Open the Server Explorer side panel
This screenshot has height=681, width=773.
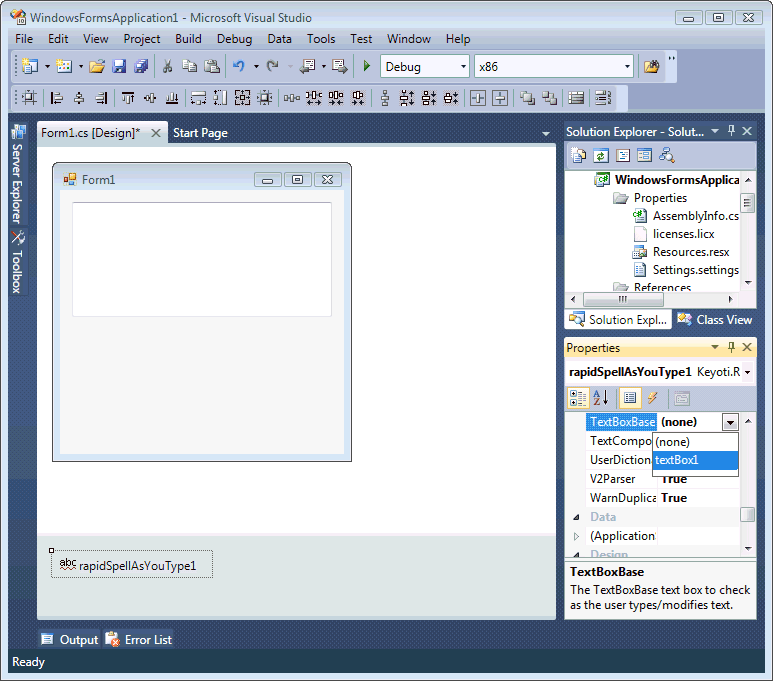click(17, 175)
